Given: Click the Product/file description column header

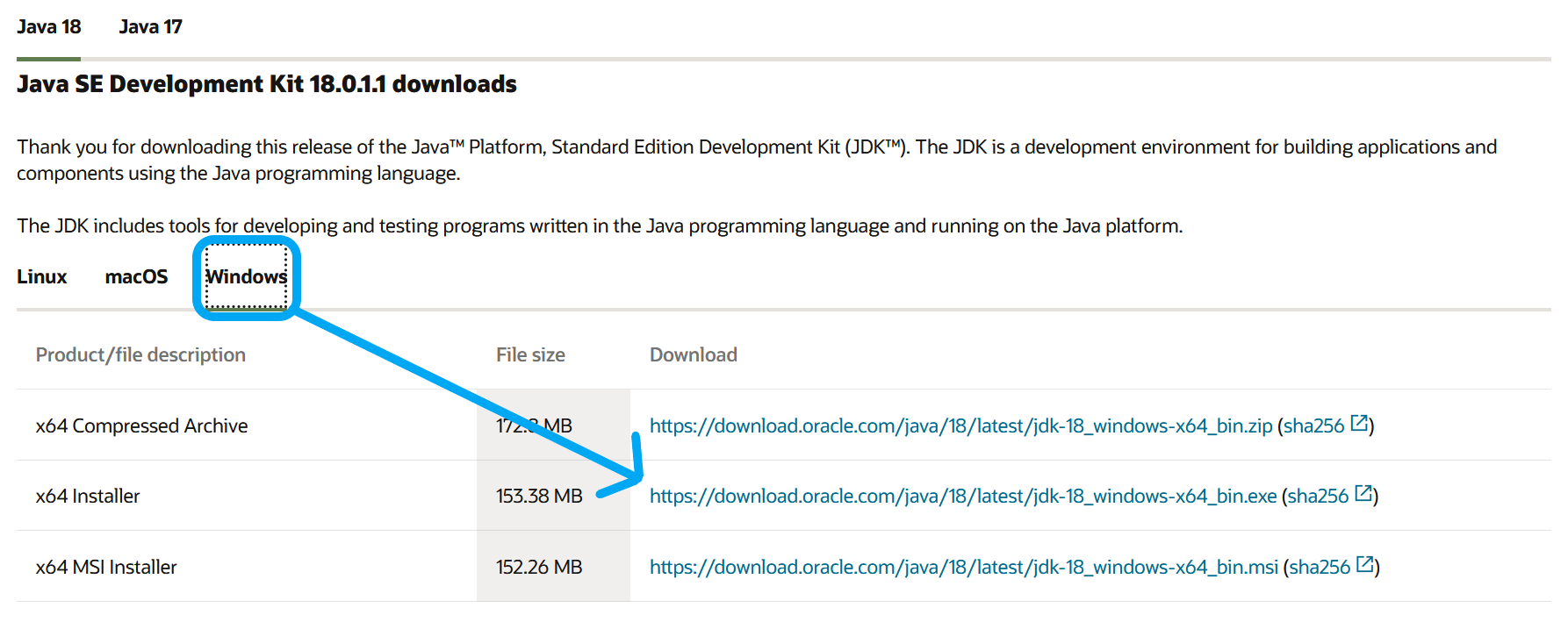Looking at the screenshot, I should (140, 355).
